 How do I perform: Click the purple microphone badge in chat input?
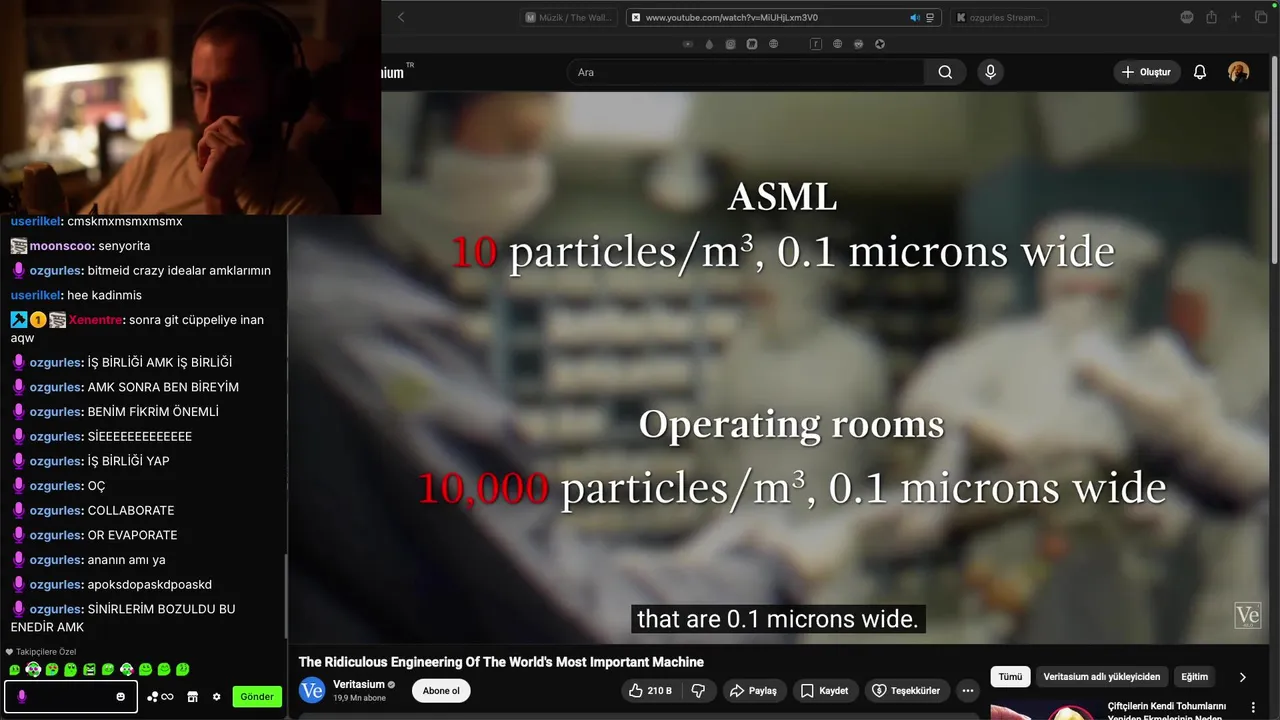tap(22, 697)
